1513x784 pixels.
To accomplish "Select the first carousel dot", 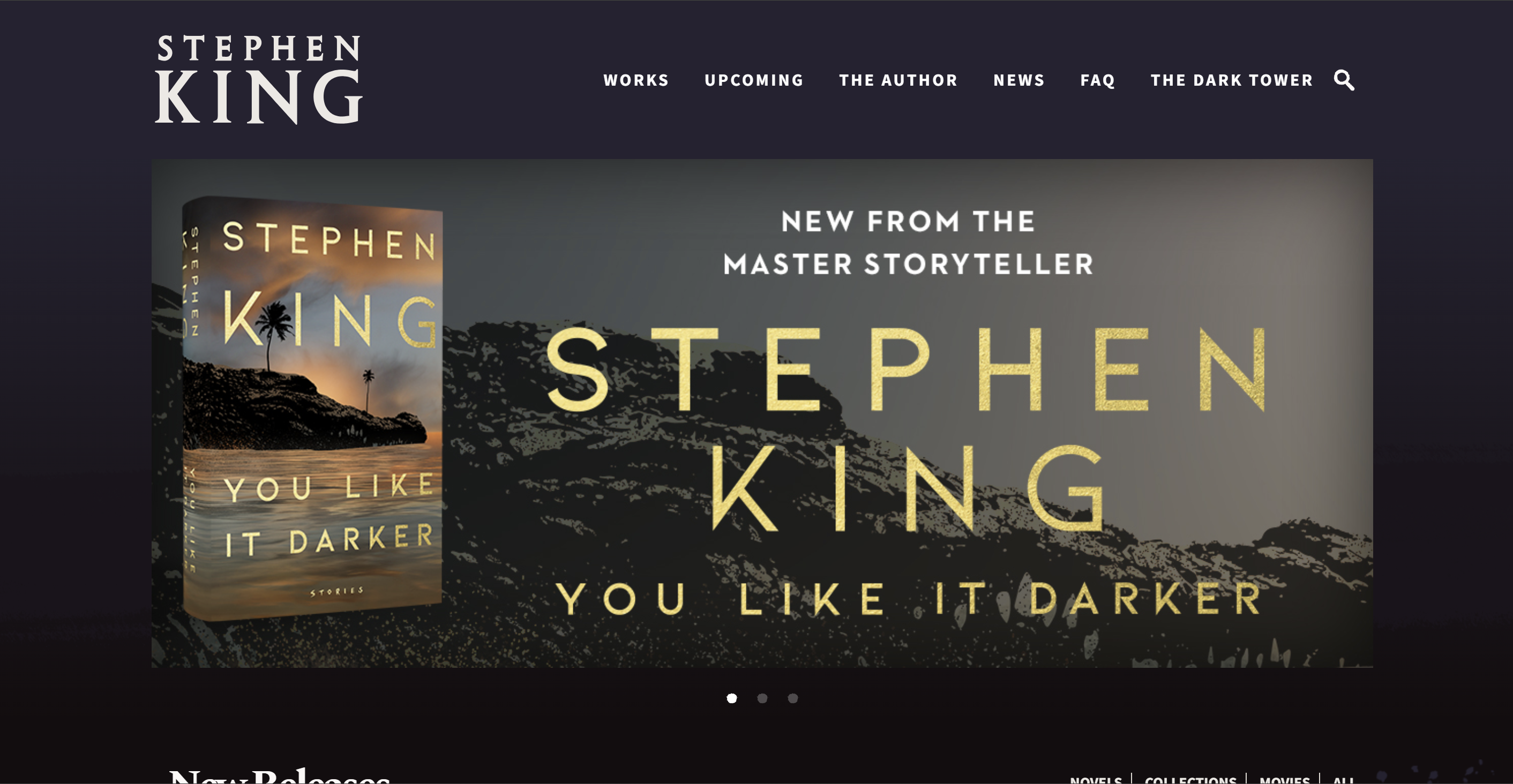I will [x=732, y=698].
